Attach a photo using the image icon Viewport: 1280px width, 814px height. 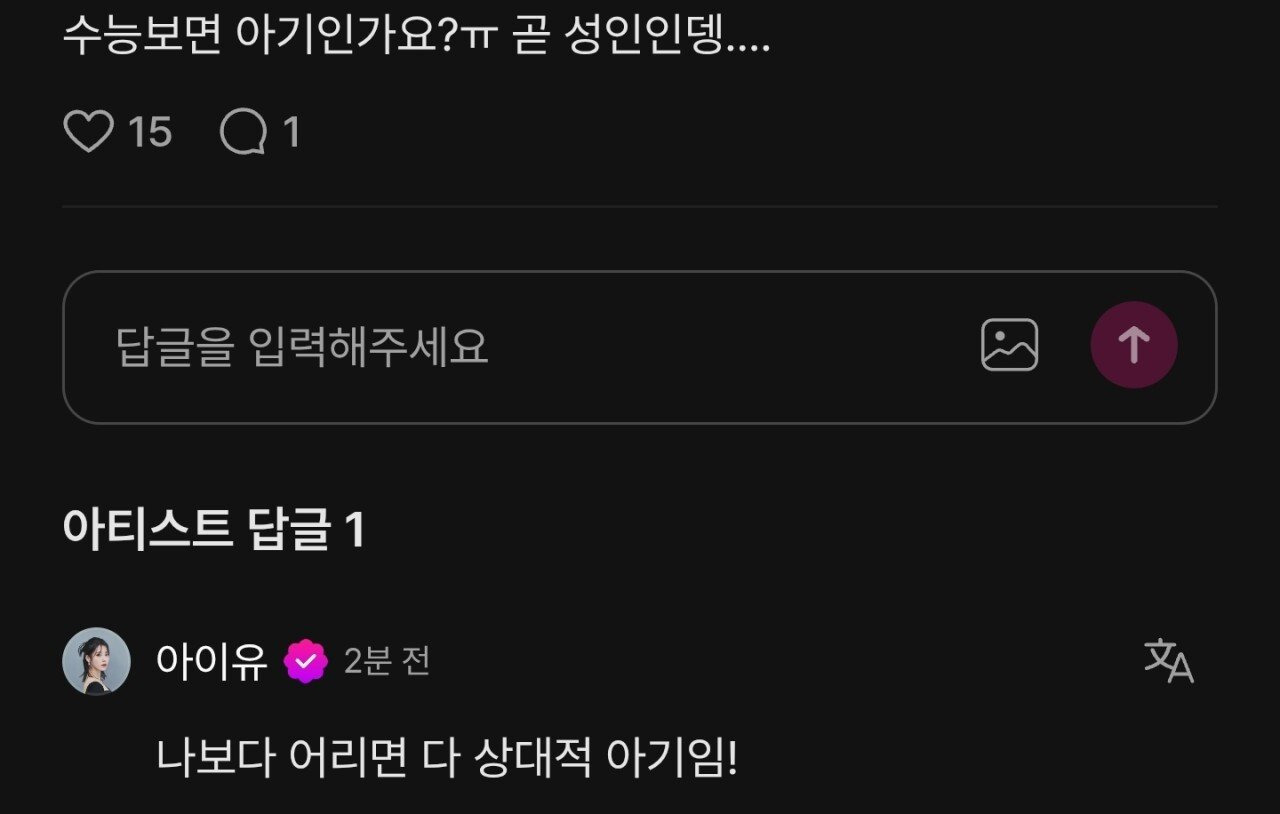click(x=1009, y=345)
